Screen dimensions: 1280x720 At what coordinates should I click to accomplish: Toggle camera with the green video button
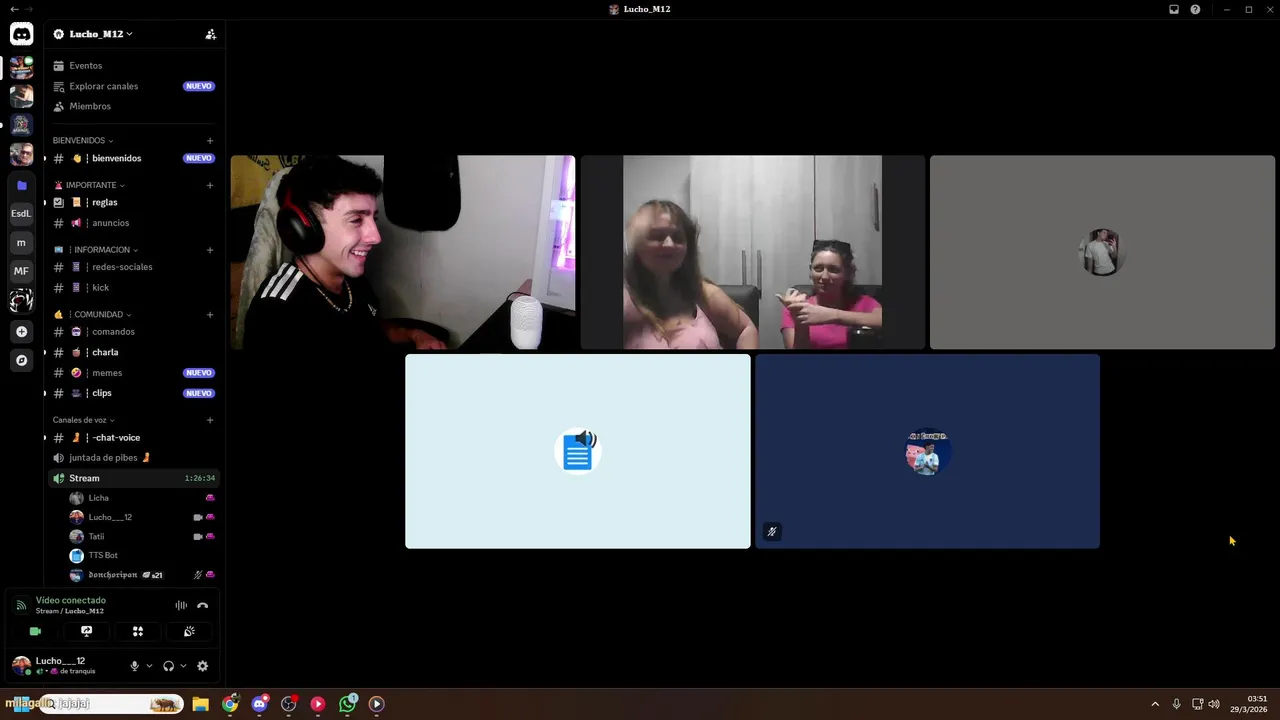[x=35, y=632]
